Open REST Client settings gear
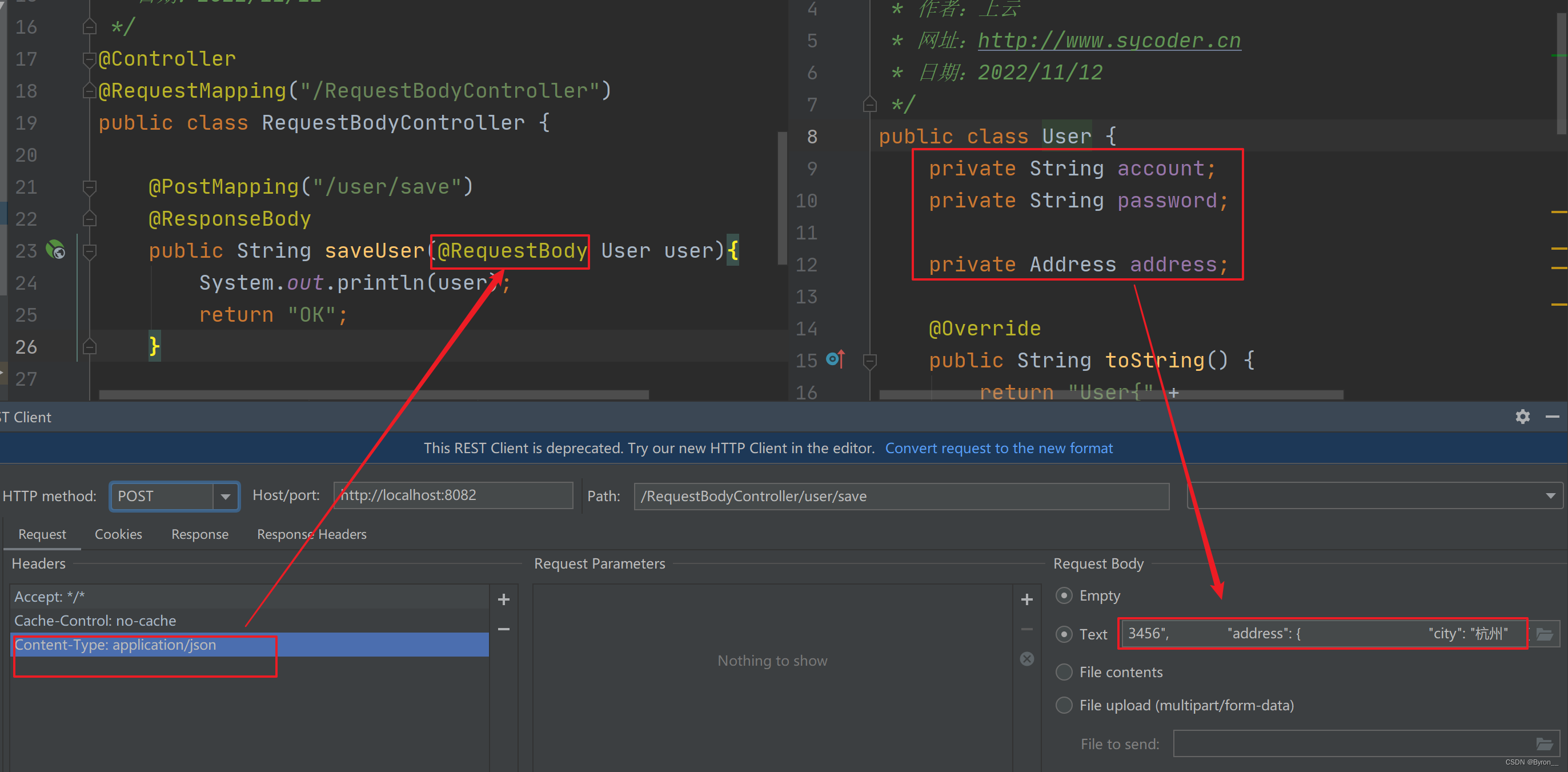This screenshot has height=772, width=1568. point(1522,417)
